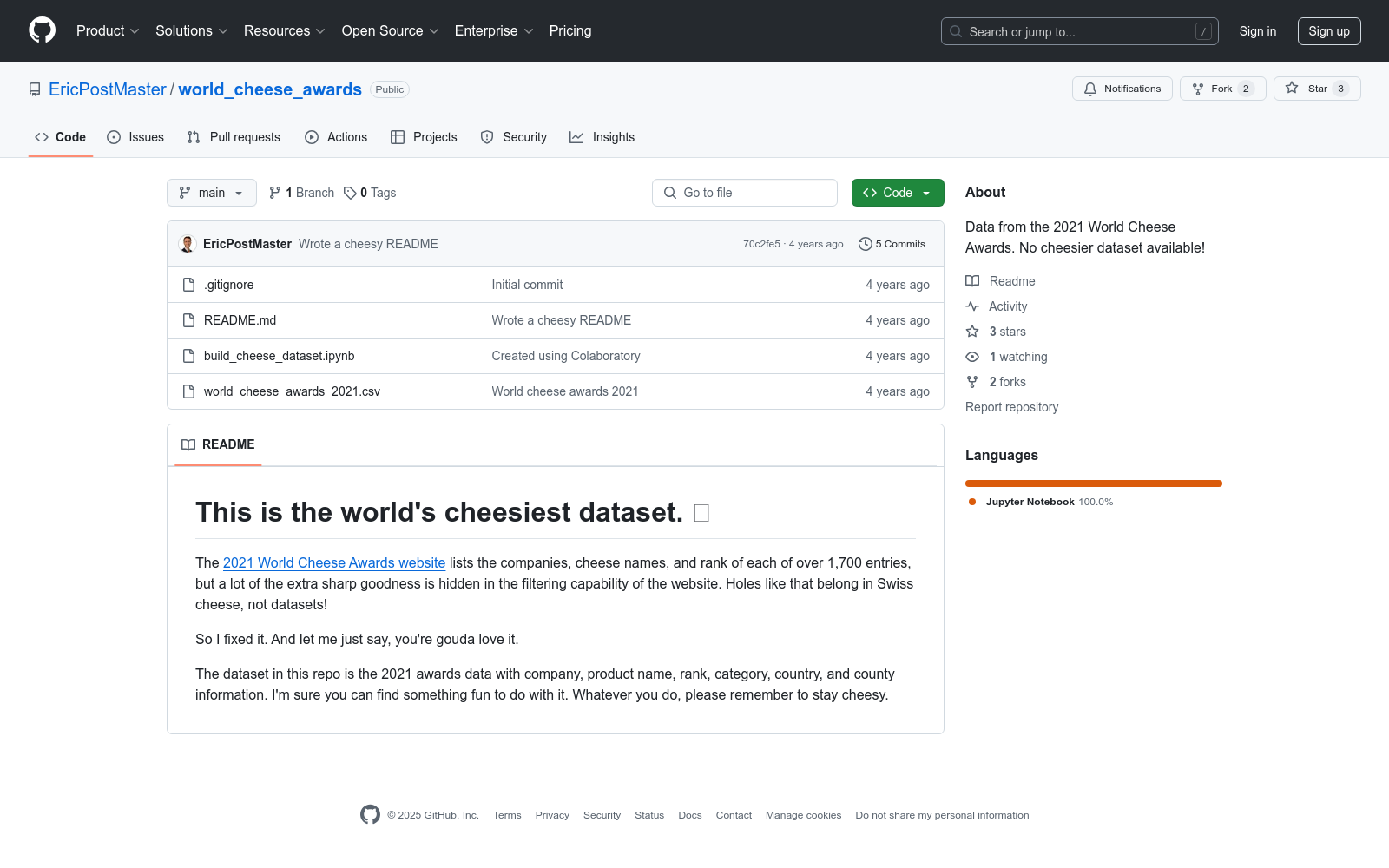Image resolution: width=1389 pixels, height=868 pixels.
Task: Open the Insights tab
Action: point(602,137)
